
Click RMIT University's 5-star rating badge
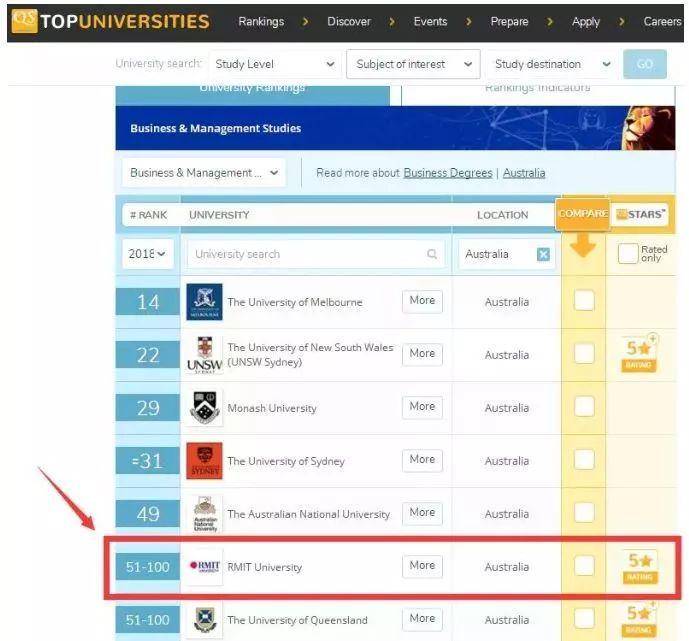(x=640, y=567)
